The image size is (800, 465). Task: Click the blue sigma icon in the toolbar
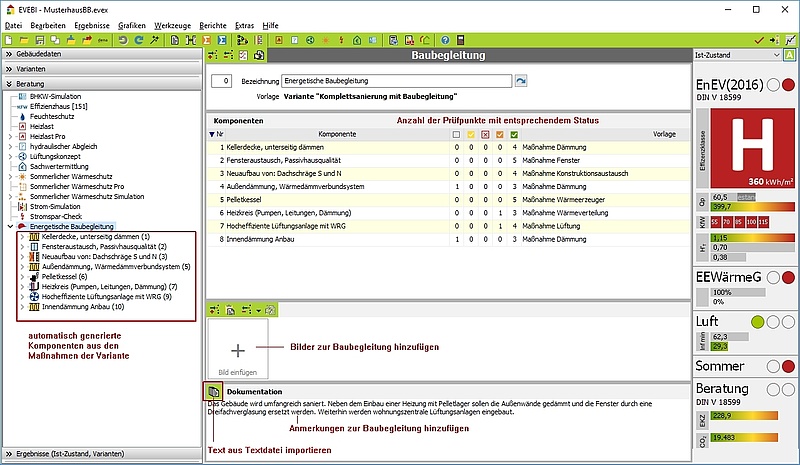point(222,40)
